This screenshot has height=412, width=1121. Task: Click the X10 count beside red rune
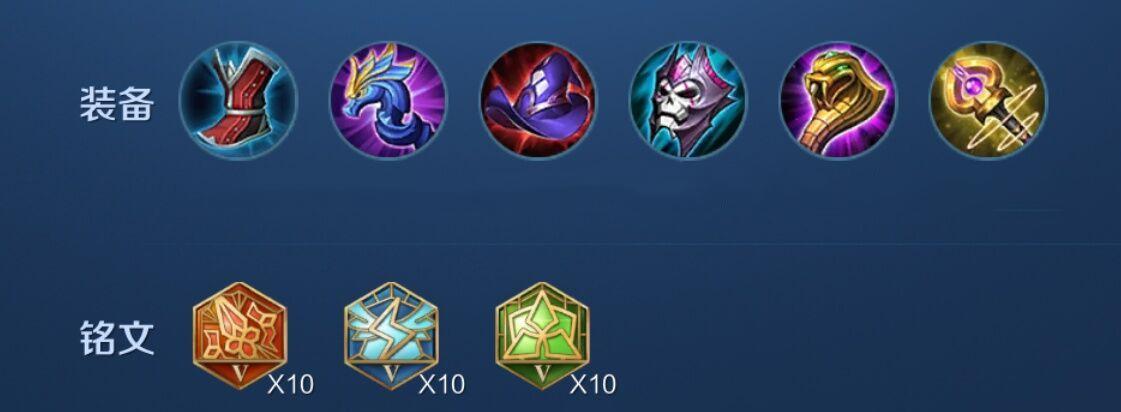291,385
